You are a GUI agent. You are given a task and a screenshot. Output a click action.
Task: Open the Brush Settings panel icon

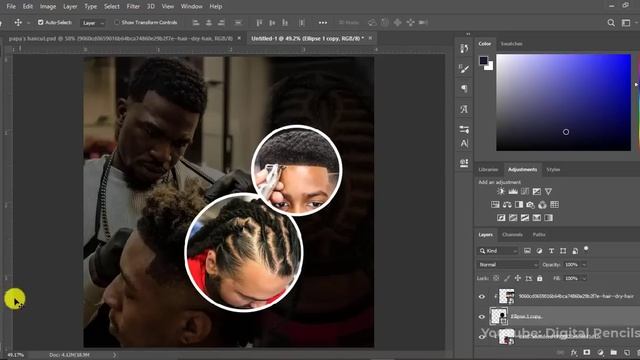464,69
